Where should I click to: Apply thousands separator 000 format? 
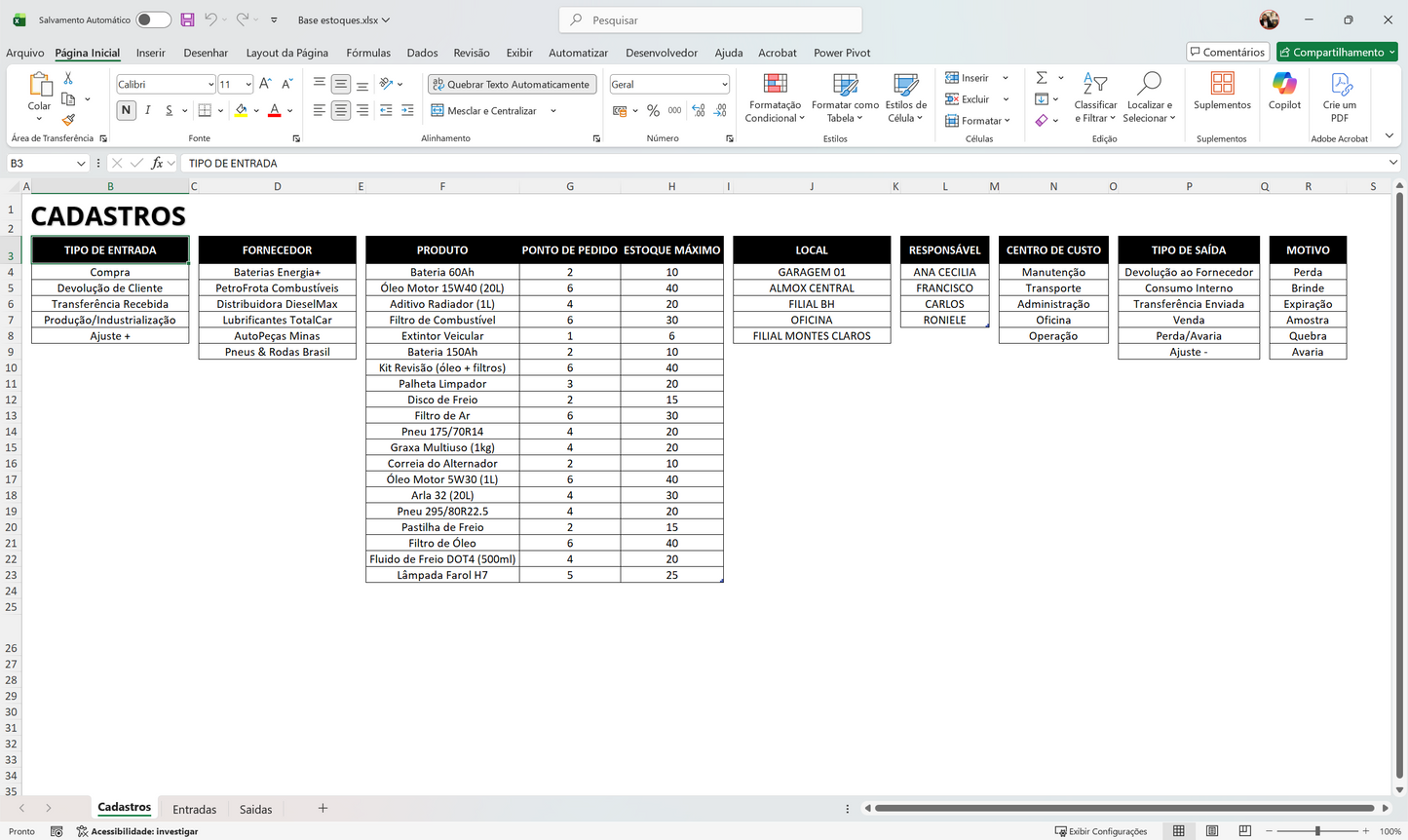click(674, 111)
